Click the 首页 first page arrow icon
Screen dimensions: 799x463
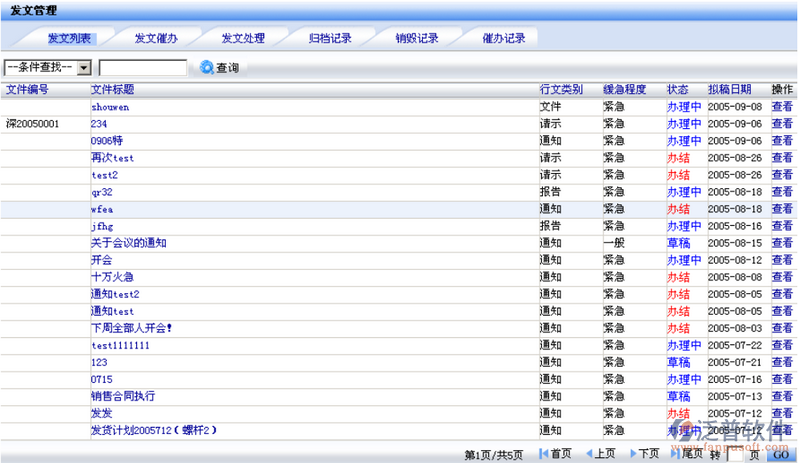point(543,454)
